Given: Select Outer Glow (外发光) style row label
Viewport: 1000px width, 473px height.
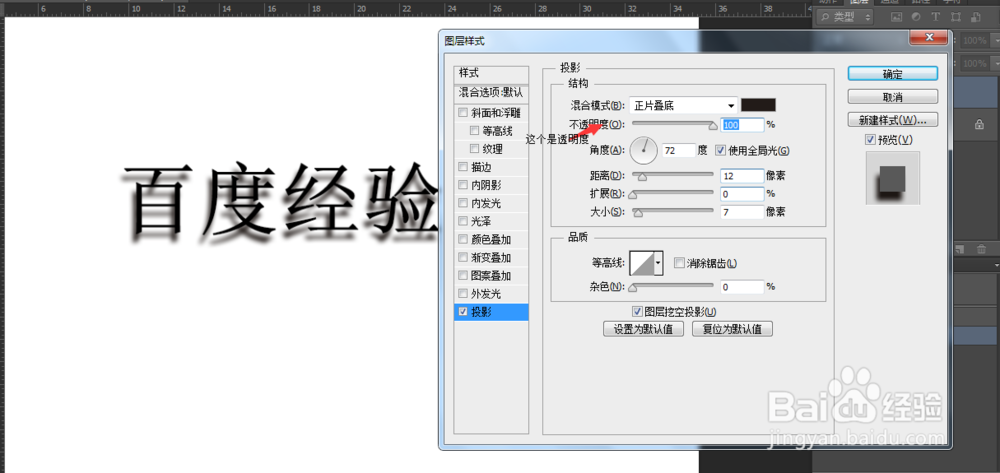Looking at the screenshot, I should (x=486, y=294).
